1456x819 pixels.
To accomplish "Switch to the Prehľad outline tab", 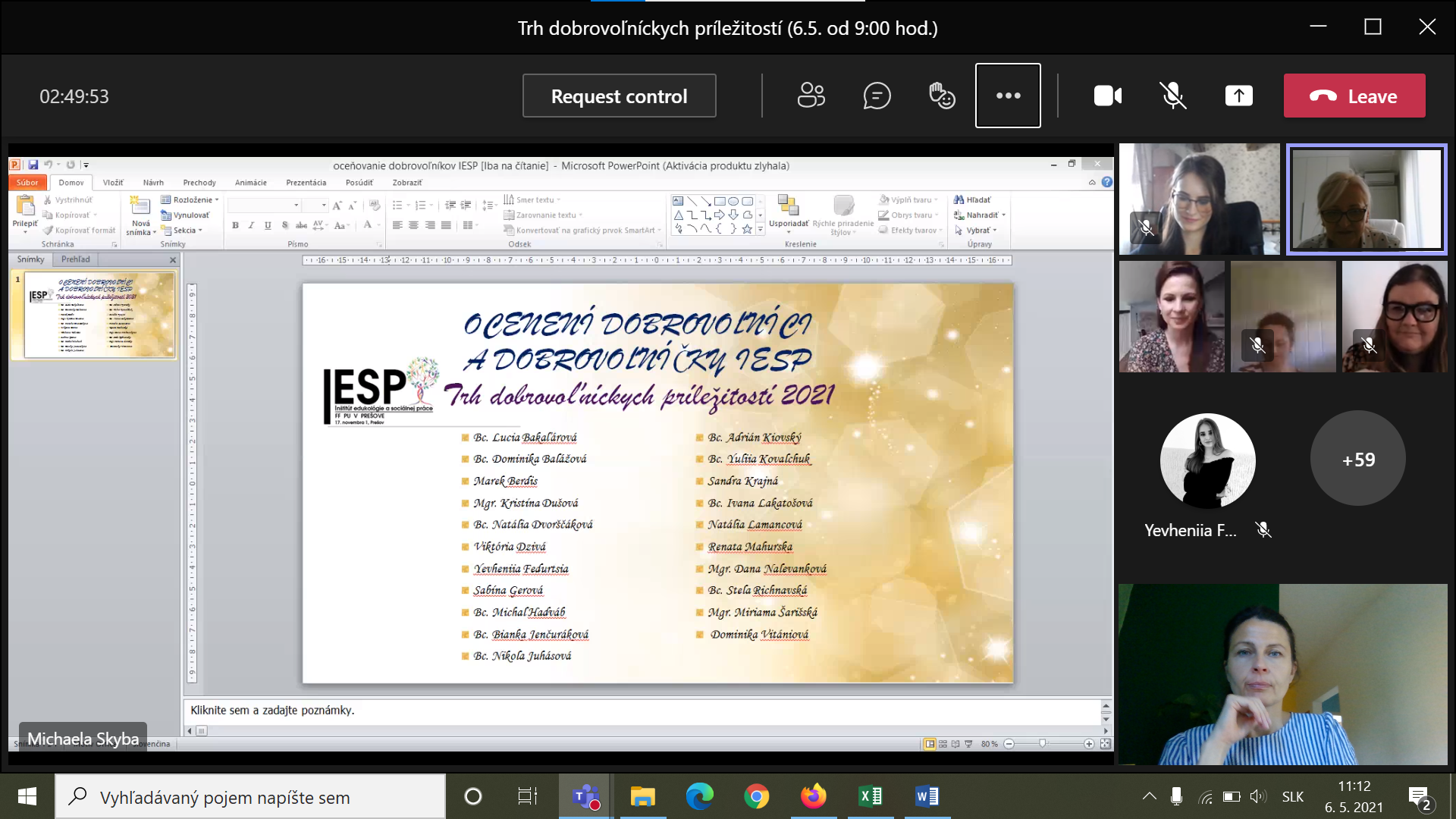I will point(75,259).
